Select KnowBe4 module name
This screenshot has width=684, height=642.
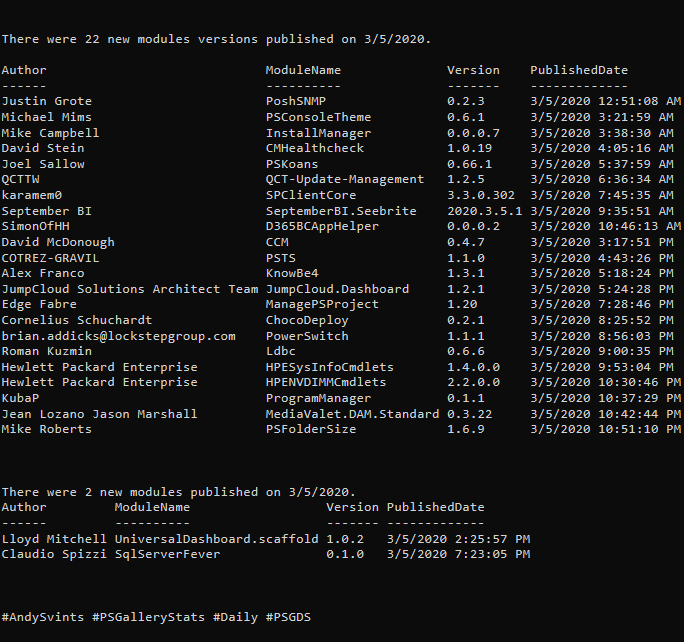point(292,273)
